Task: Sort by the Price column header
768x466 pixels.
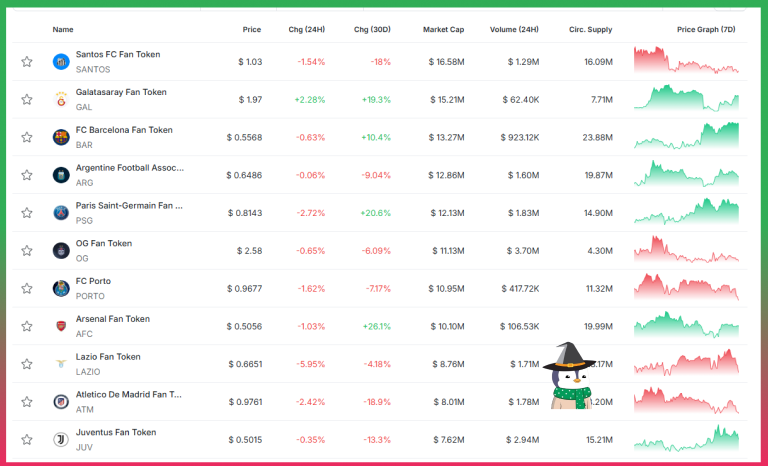Action: [252, 29]
